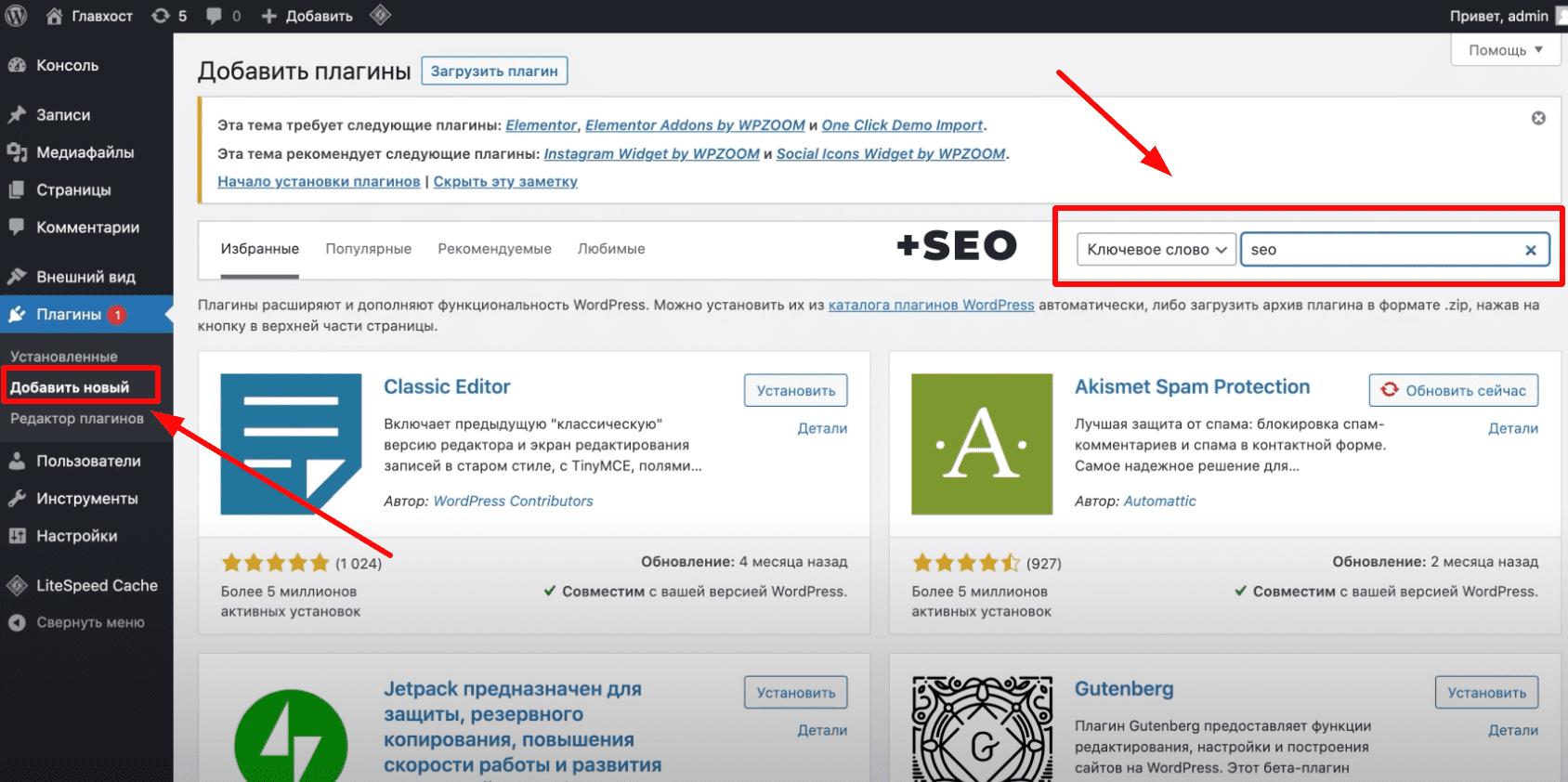Visit the Главхост site home
The image size is (1568, 782).
click(89, 16)
